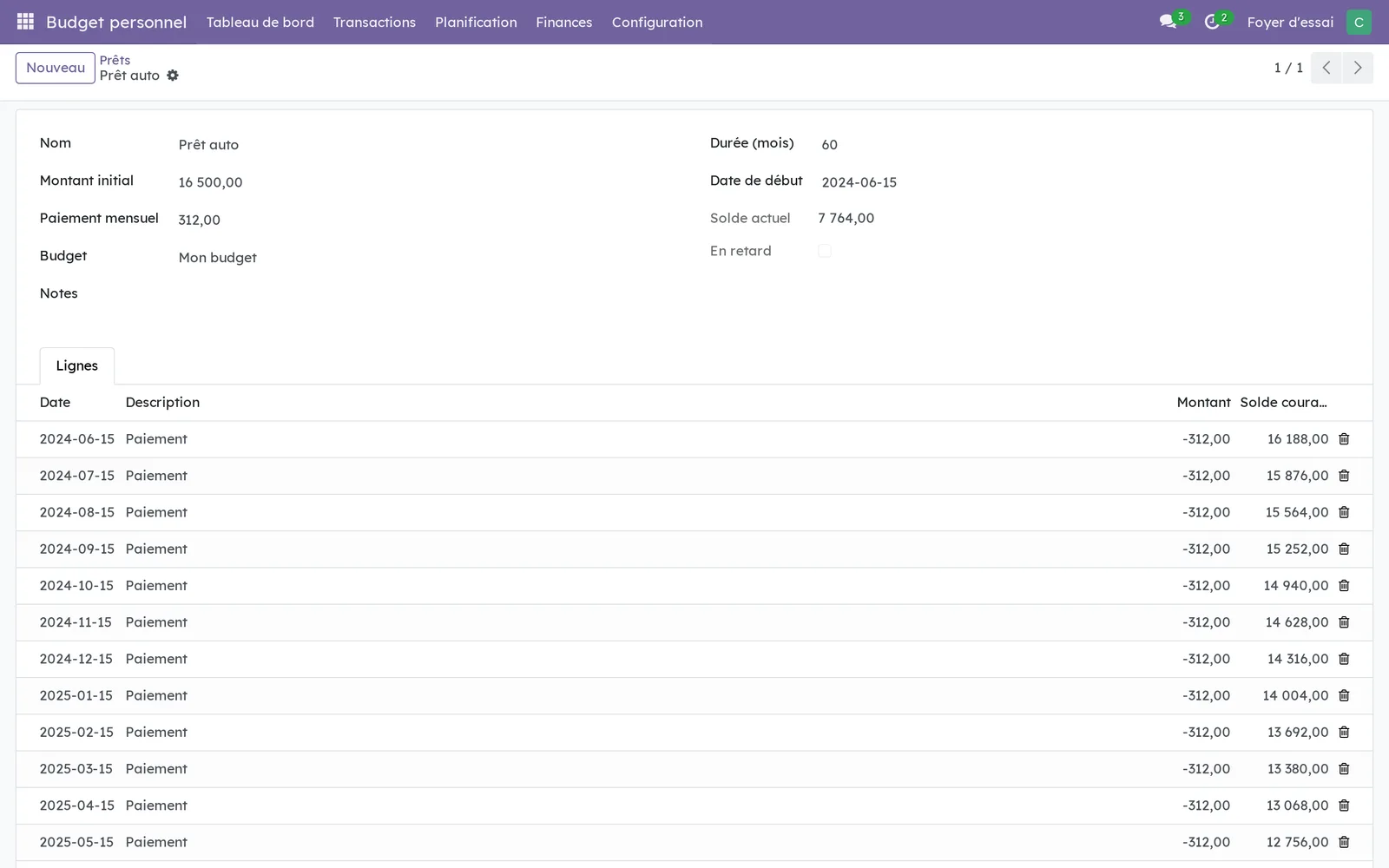This screenshot has width=1389, height=868.
Task: Click the Nouveau button
Action: 56,68
